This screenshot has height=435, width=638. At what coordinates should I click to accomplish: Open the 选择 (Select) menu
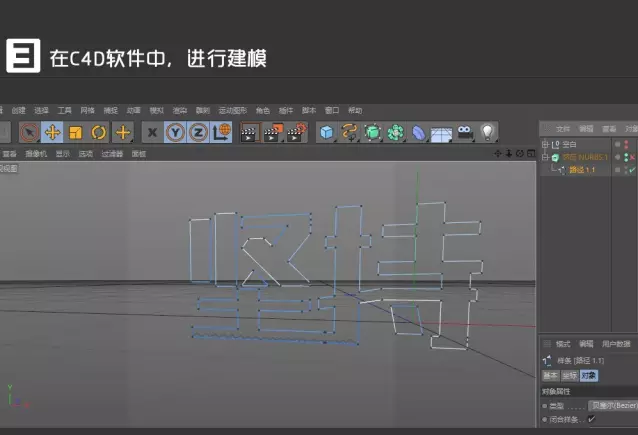(x=41, y=110)
